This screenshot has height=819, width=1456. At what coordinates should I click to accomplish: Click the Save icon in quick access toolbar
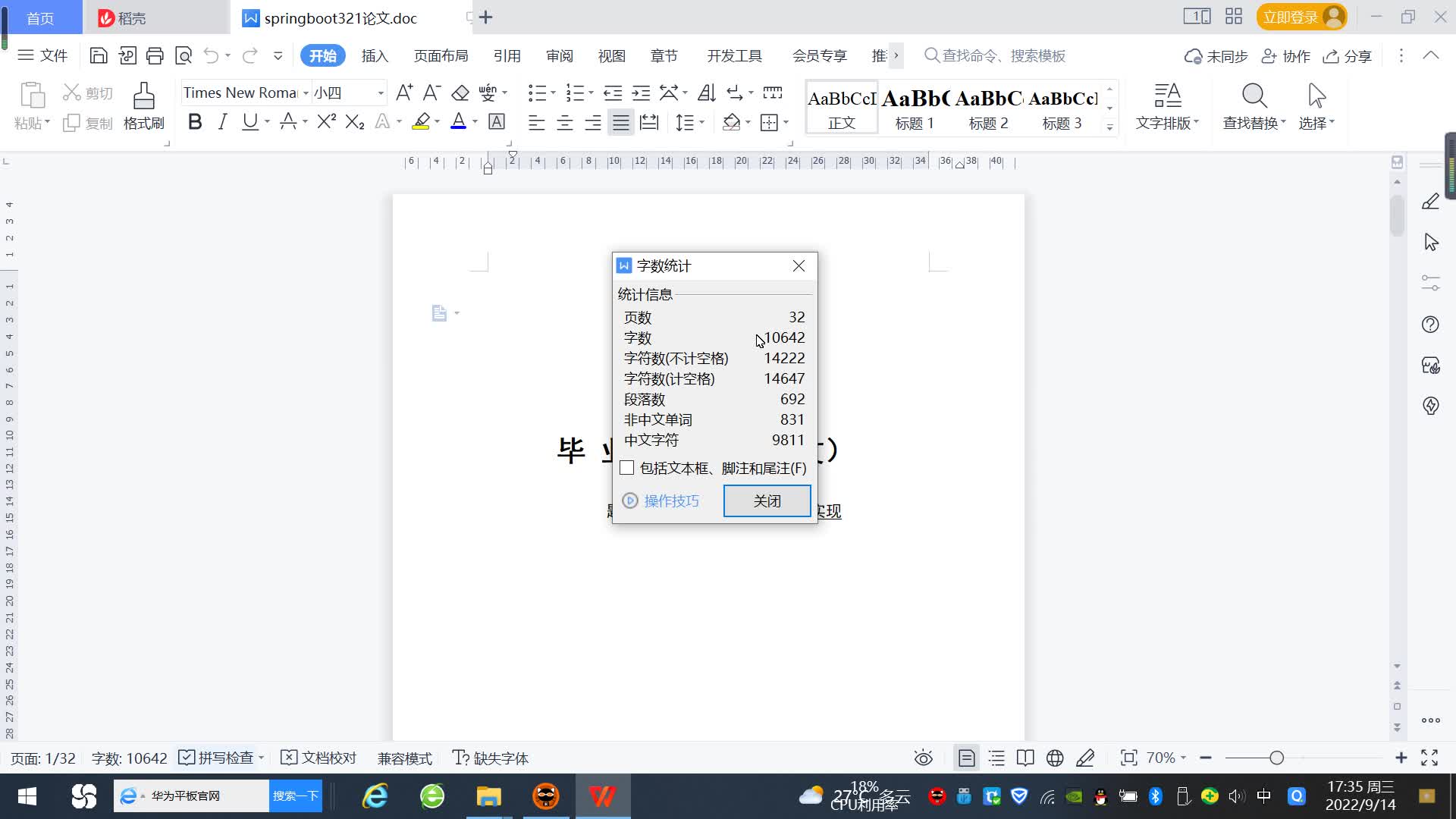tap(98, 55)
